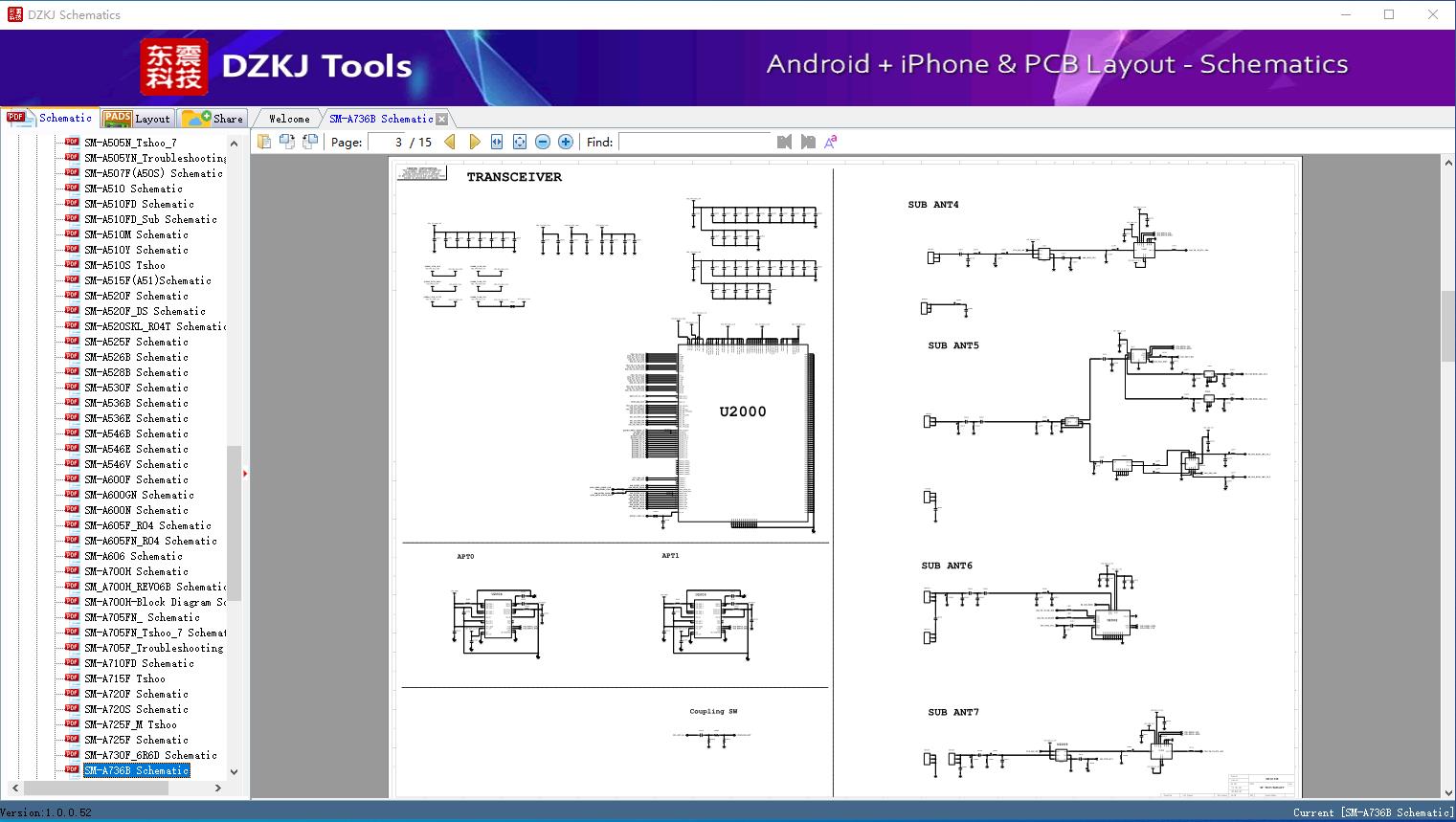Viewport: 1456px width, 822px height.
Task: Close the SM-A736B Schematic tab
Action: (442, 119)
